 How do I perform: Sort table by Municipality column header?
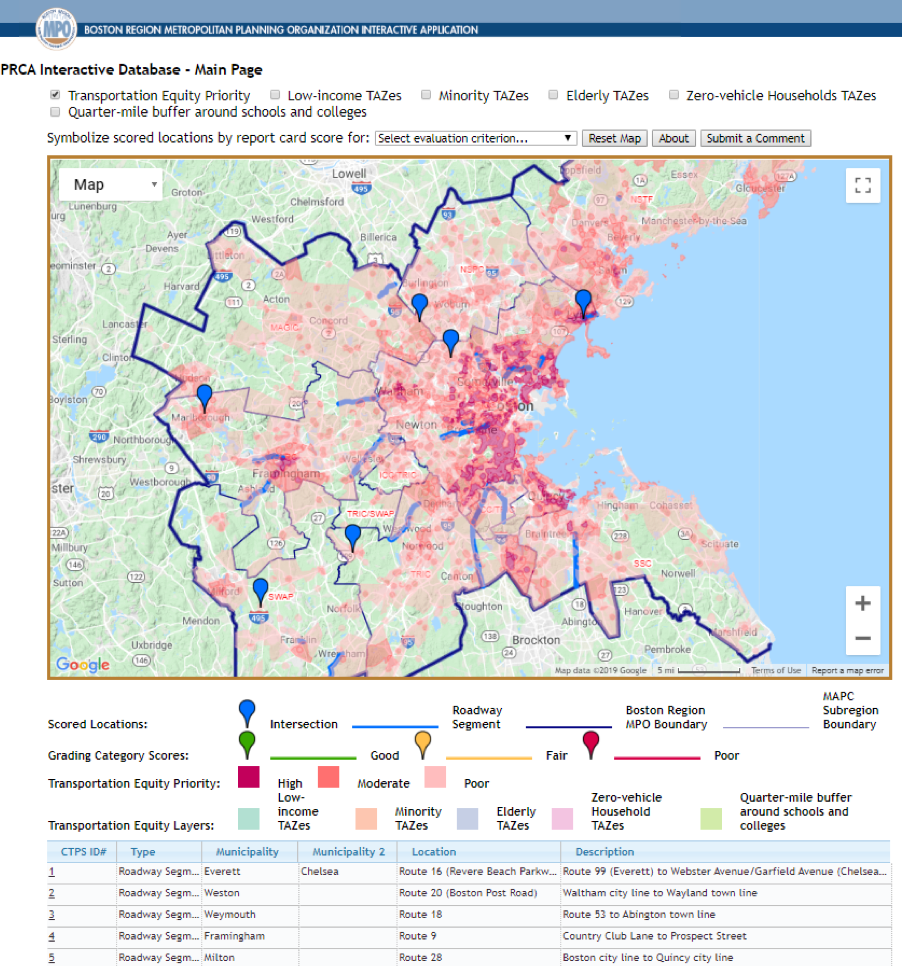click(x=249, y=852)
